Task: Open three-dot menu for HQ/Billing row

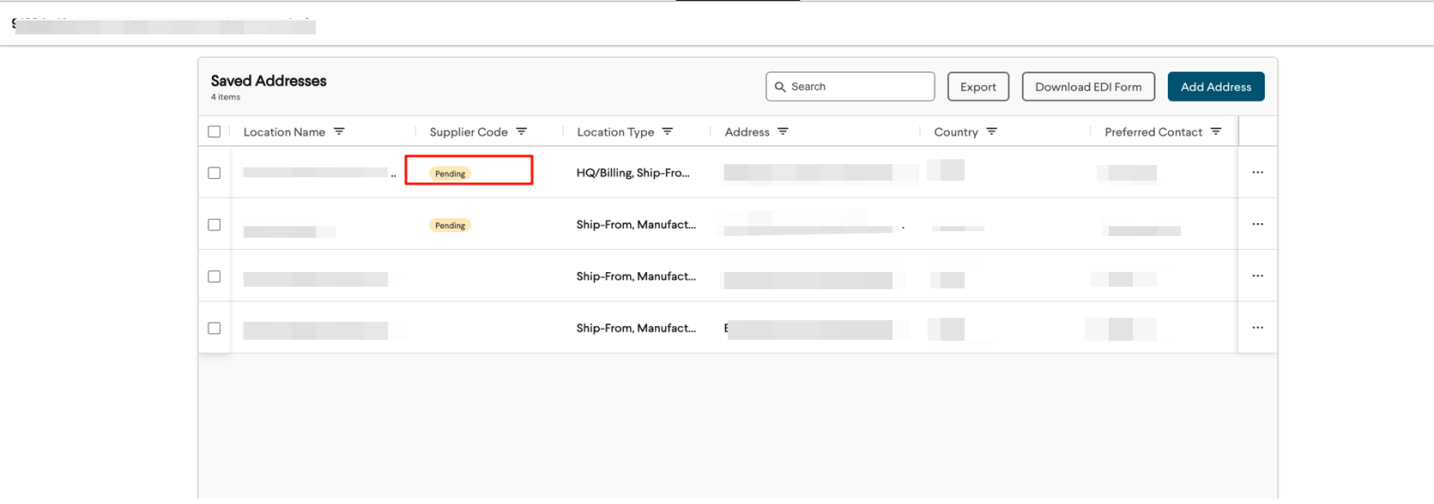Action: [1257, 173]
